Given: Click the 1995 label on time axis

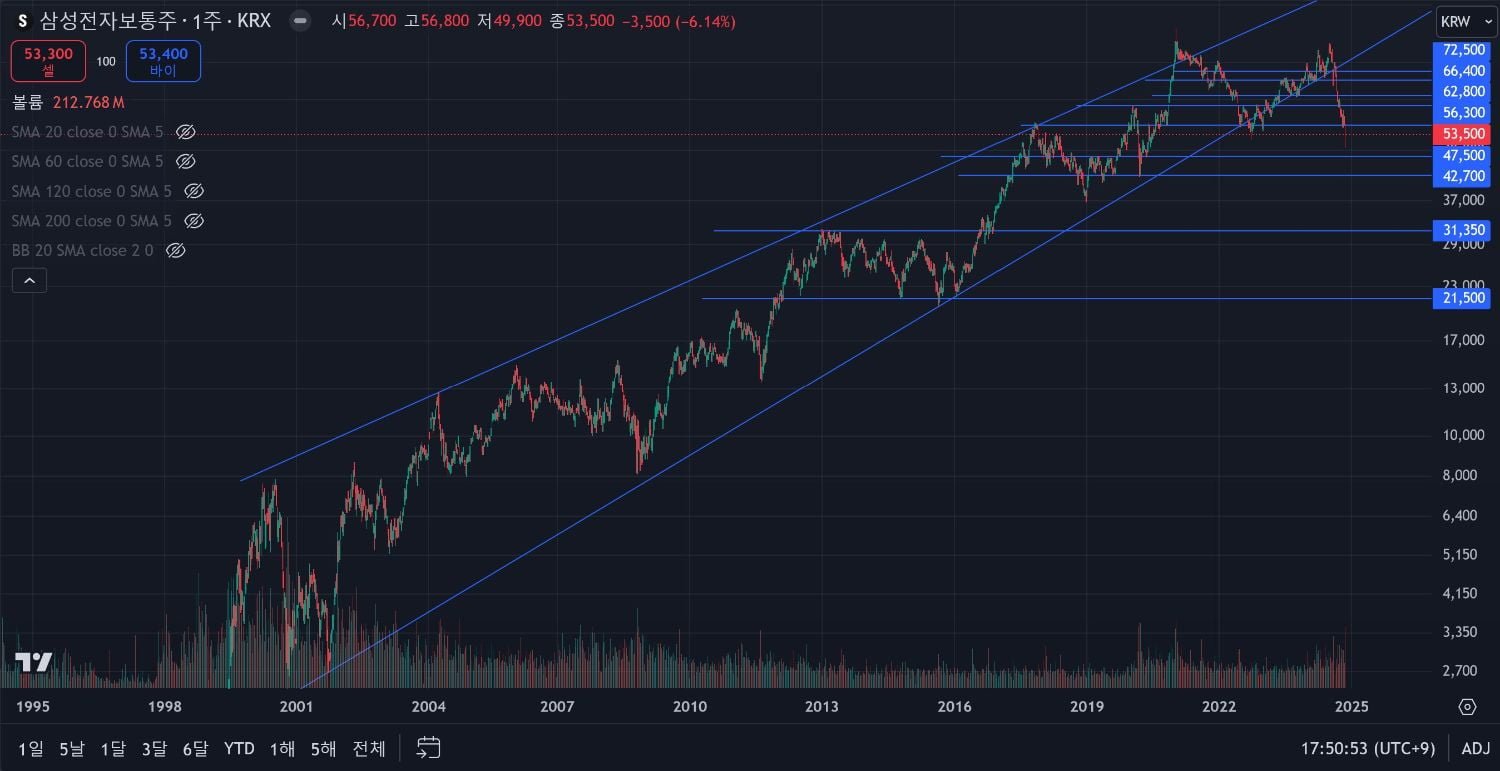Looking at the screenshot, I should 33,707.
